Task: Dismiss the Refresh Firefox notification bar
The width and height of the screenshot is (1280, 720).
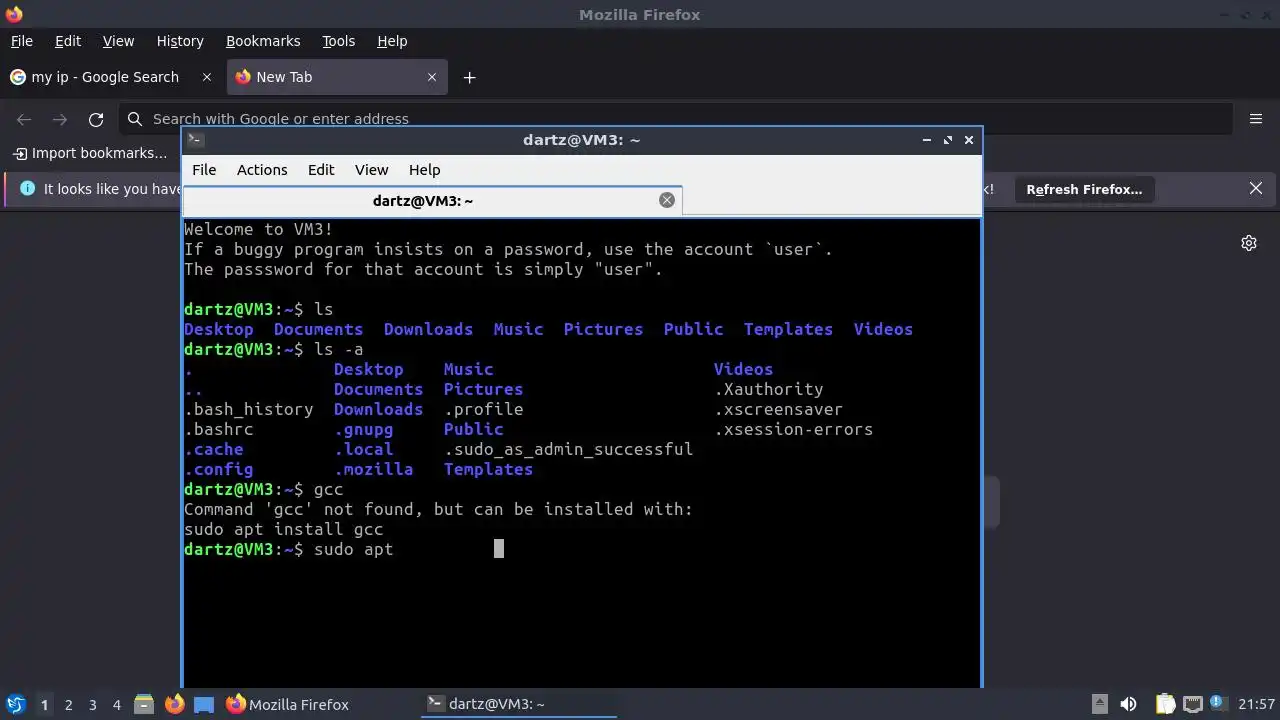Action: point(1256,188)
